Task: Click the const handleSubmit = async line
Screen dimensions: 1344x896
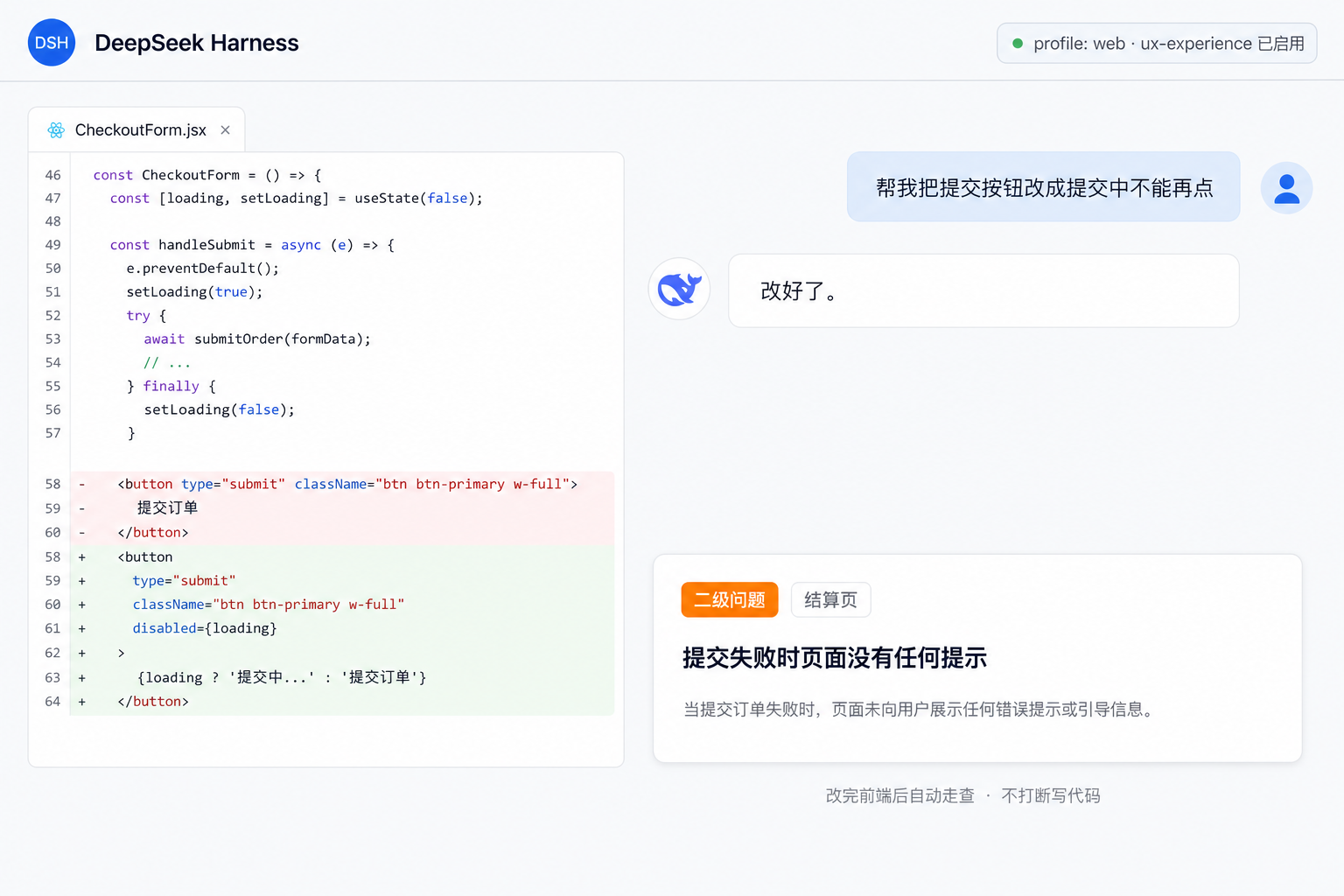Action: [x=252, y=245]
